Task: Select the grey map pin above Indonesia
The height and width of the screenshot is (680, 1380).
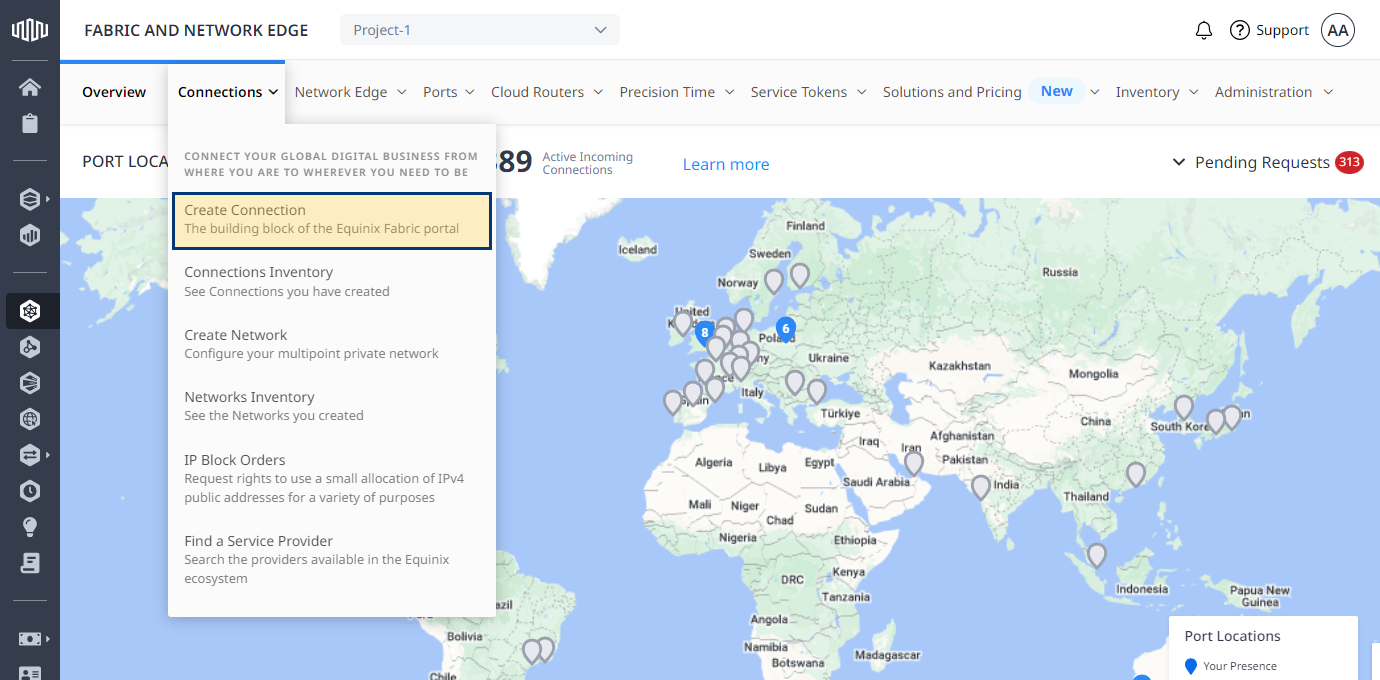Action: click(x=1097, y=555)
